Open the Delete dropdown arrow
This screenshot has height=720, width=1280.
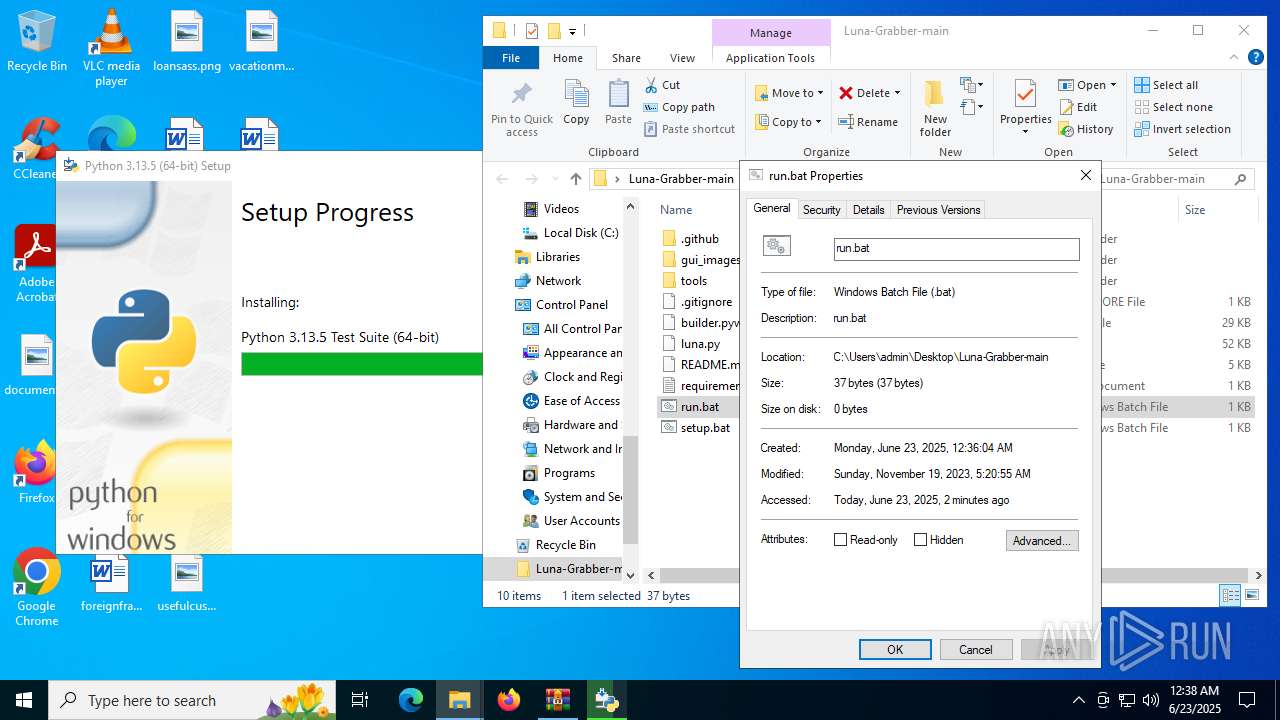pos(897,93)
